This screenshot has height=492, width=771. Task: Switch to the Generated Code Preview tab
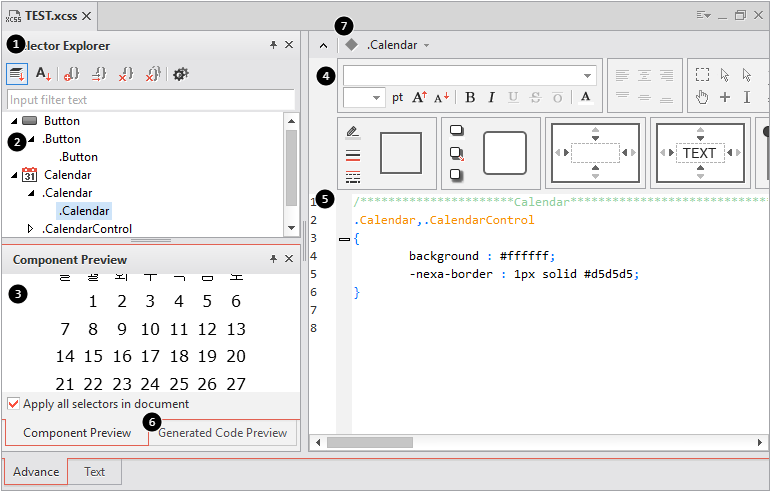(x=223, y=433)
